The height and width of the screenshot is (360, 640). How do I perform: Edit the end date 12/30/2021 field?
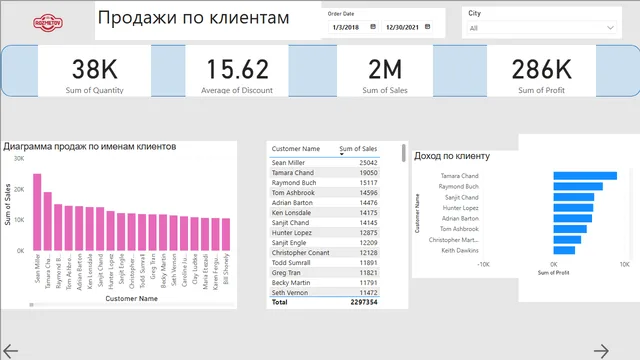[402, 27]
